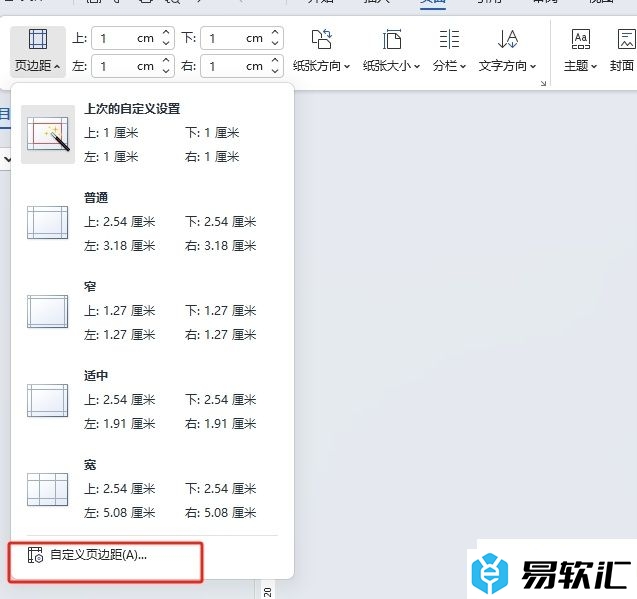The height and width of the screenshot is (599, 637).
Task: Click the 窄 preset thumbnail icon
Action: 48,312
